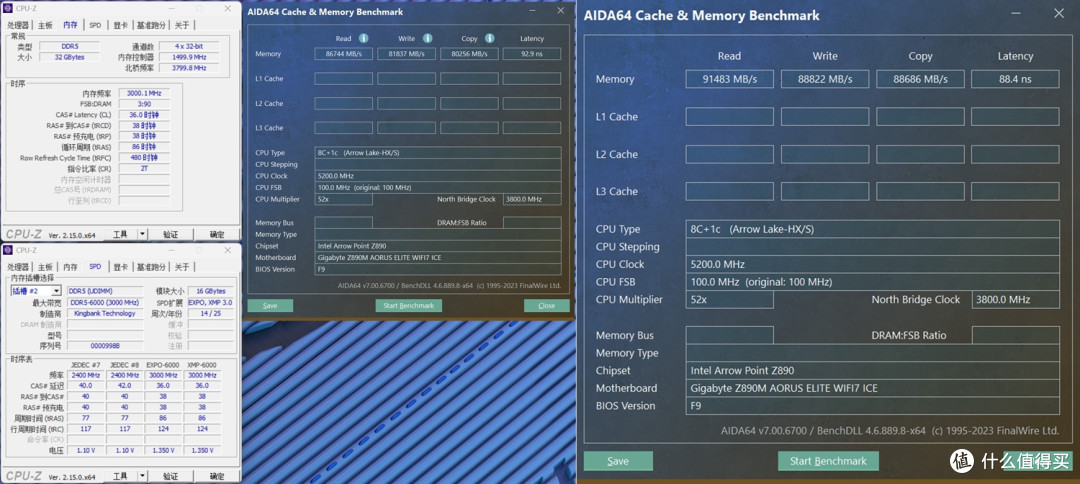Click the empty L1 Cache Read field in large AIDA64

[729, 116]
